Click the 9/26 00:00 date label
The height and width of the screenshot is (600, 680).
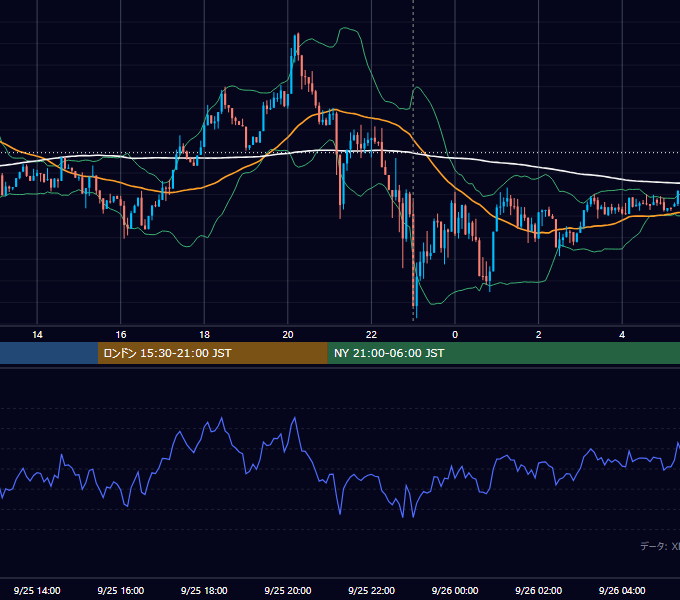click(455, 590)
